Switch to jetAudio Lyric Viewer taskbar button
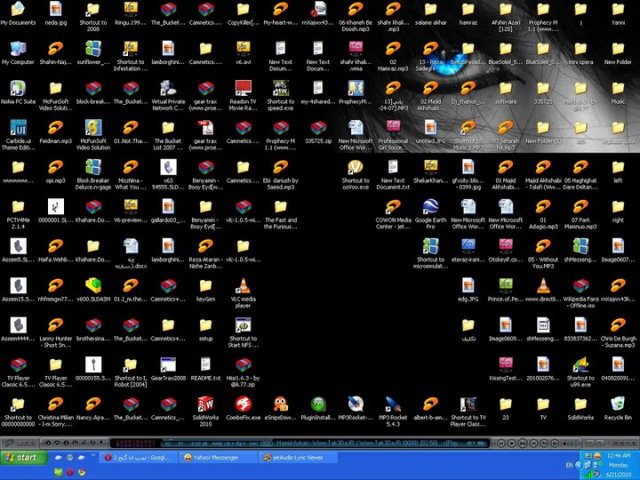The image size is (640, 480). [x=290, y=457]
